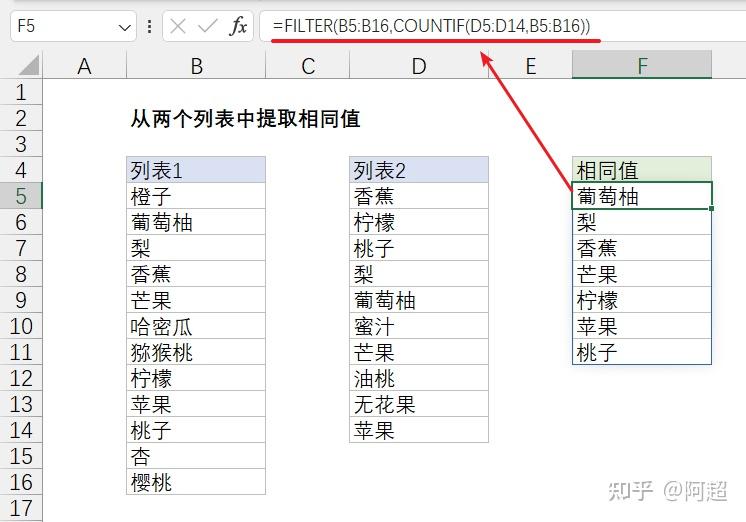The height and width of the screenshot is (522, 746).
Task: Select cell 蜜汁 in list 2
Action: pos(419,326)
